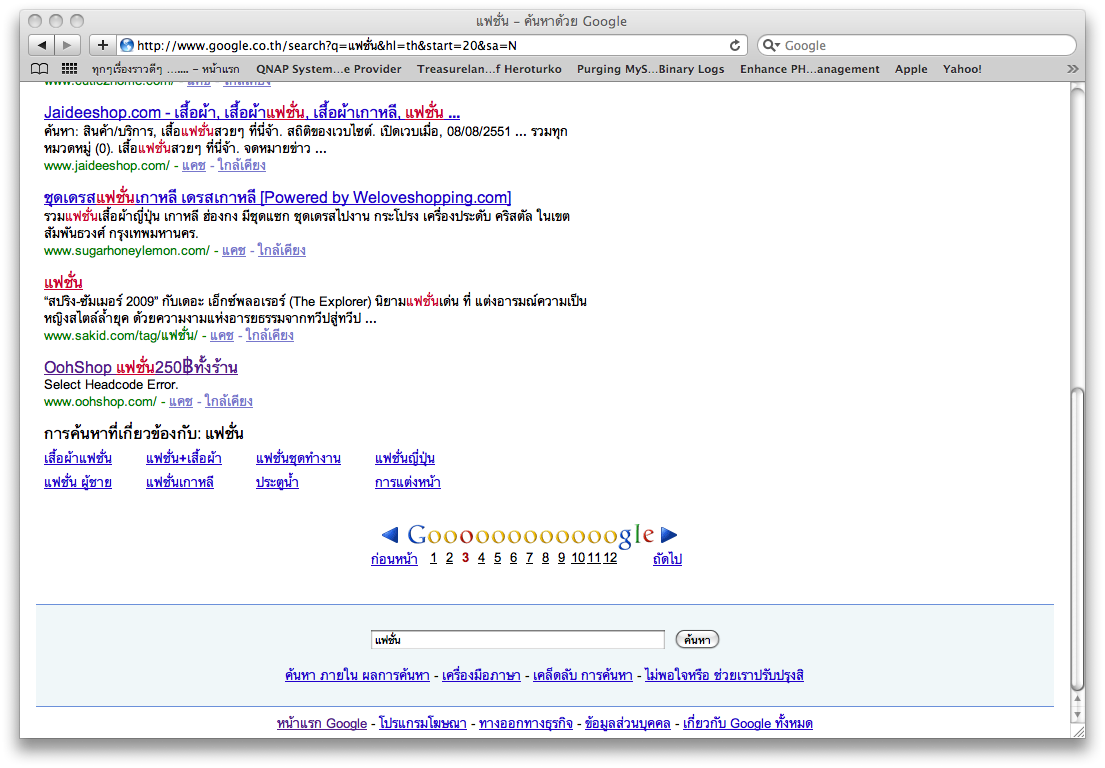
Task: Open cached copy of sugarhoneylemon.com result
Action: (x=234, y=250)
